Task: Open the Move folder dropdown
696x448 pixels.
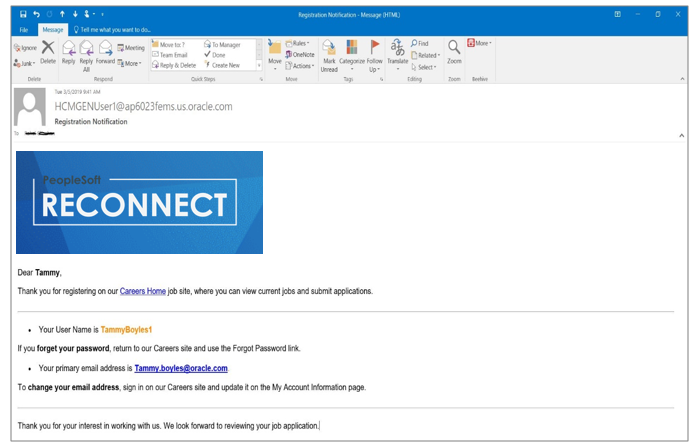Action: pos(275,55)
